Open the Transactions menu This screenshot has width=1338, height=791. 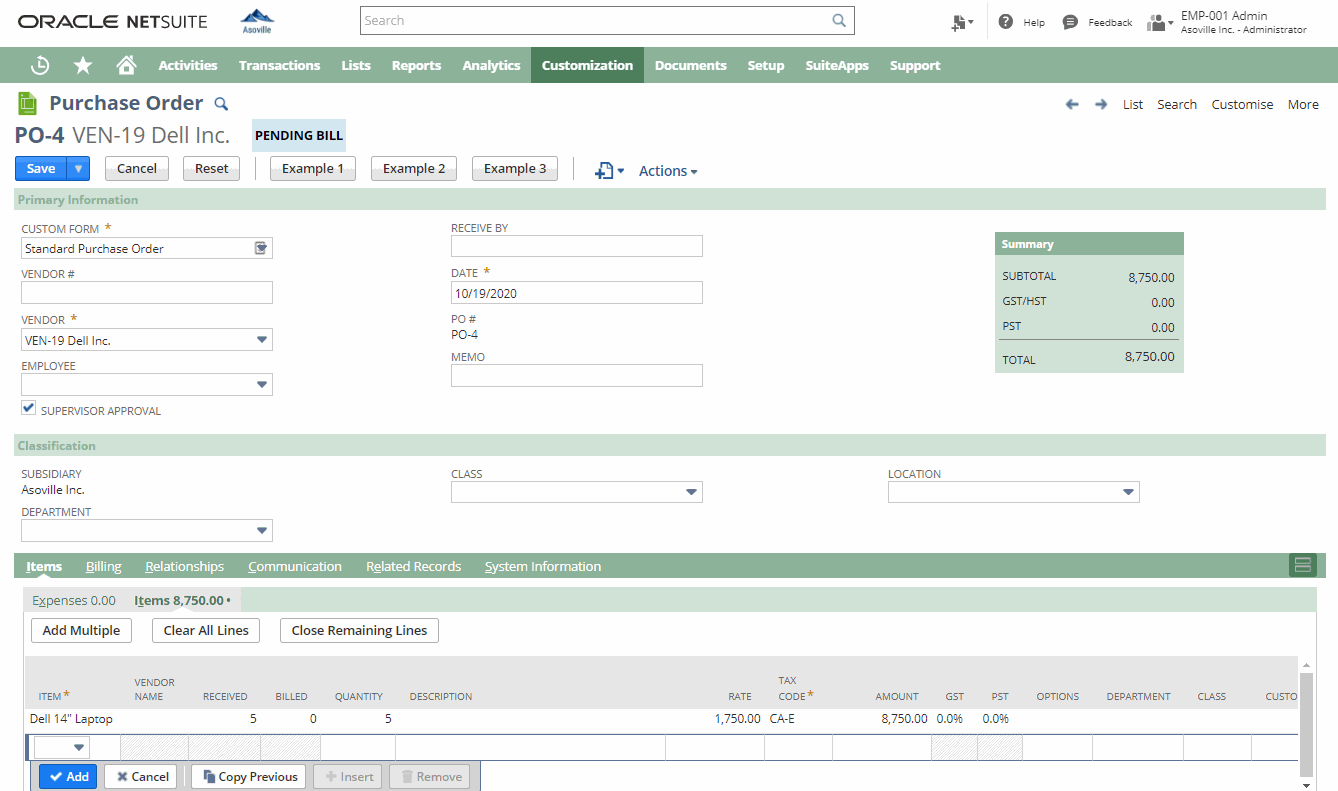pos(279,65)
